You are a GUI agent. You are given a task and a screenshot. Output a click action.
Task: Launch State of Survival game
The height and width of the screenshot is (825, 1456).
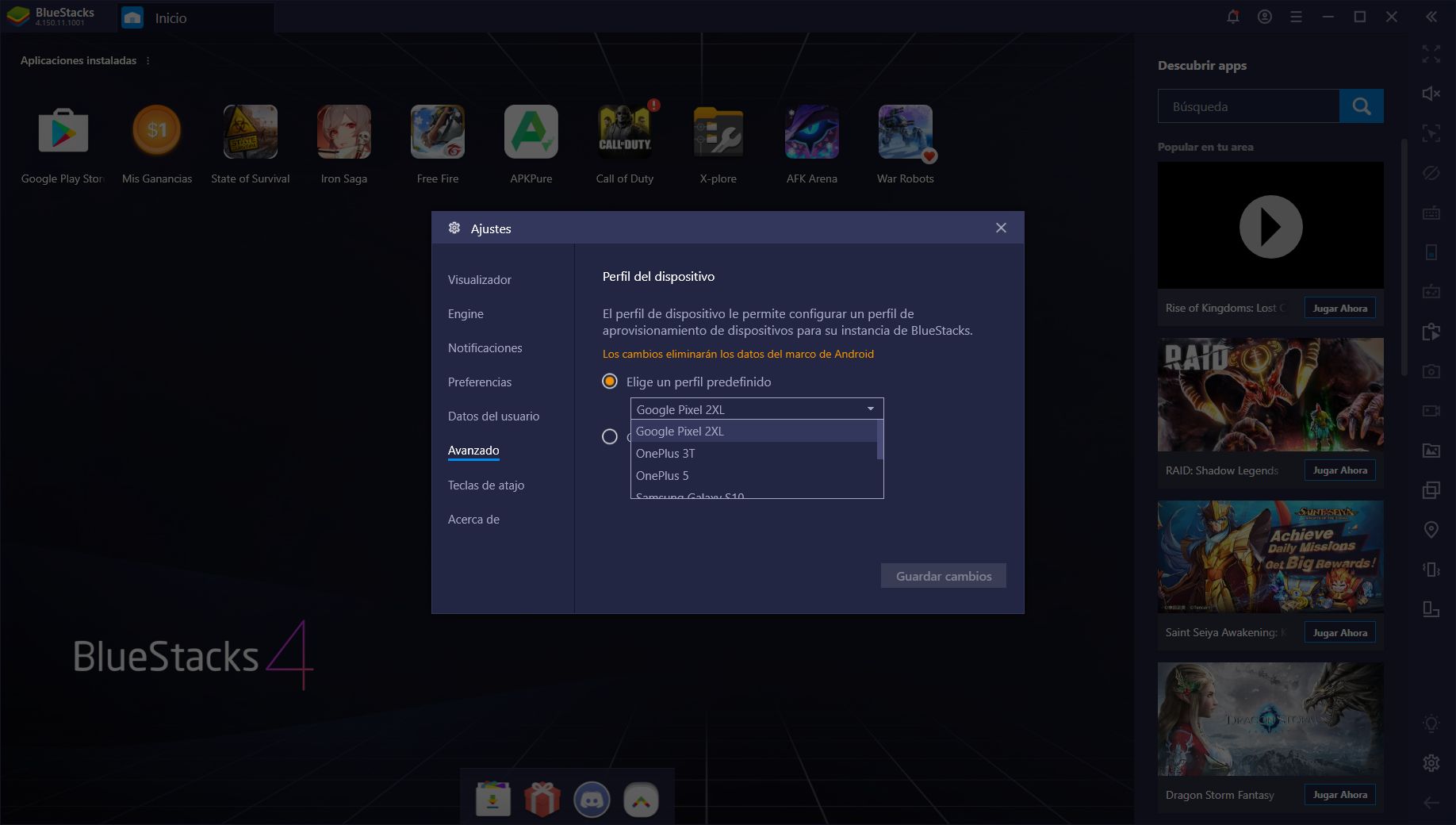pos(251,132)
